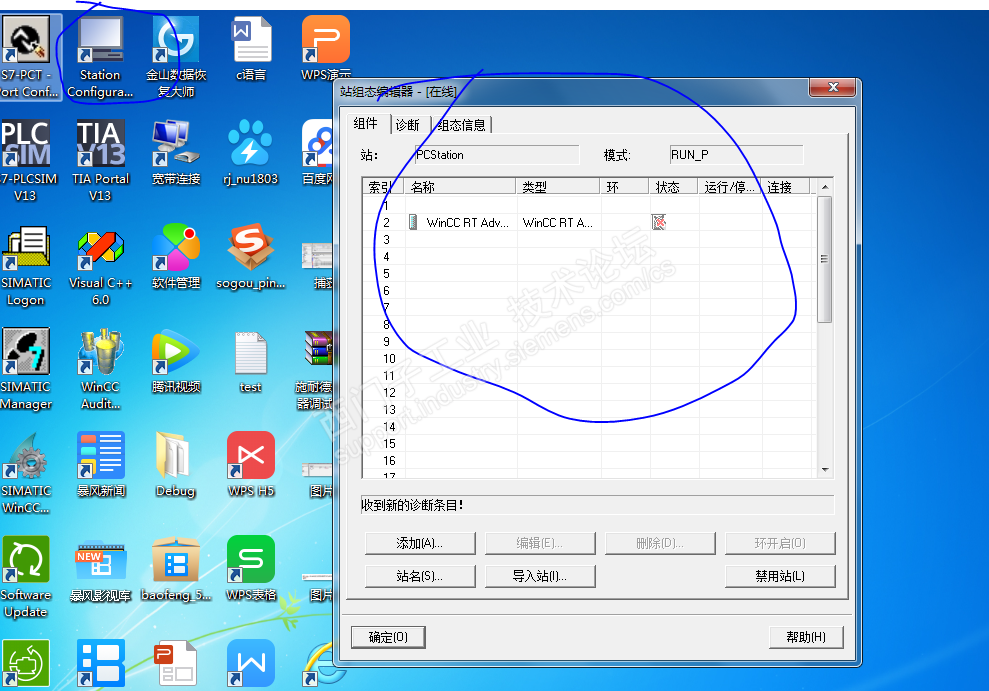Open the rj_nu1803 paw icon
989x691 pixels.
[x=251, y=153]
